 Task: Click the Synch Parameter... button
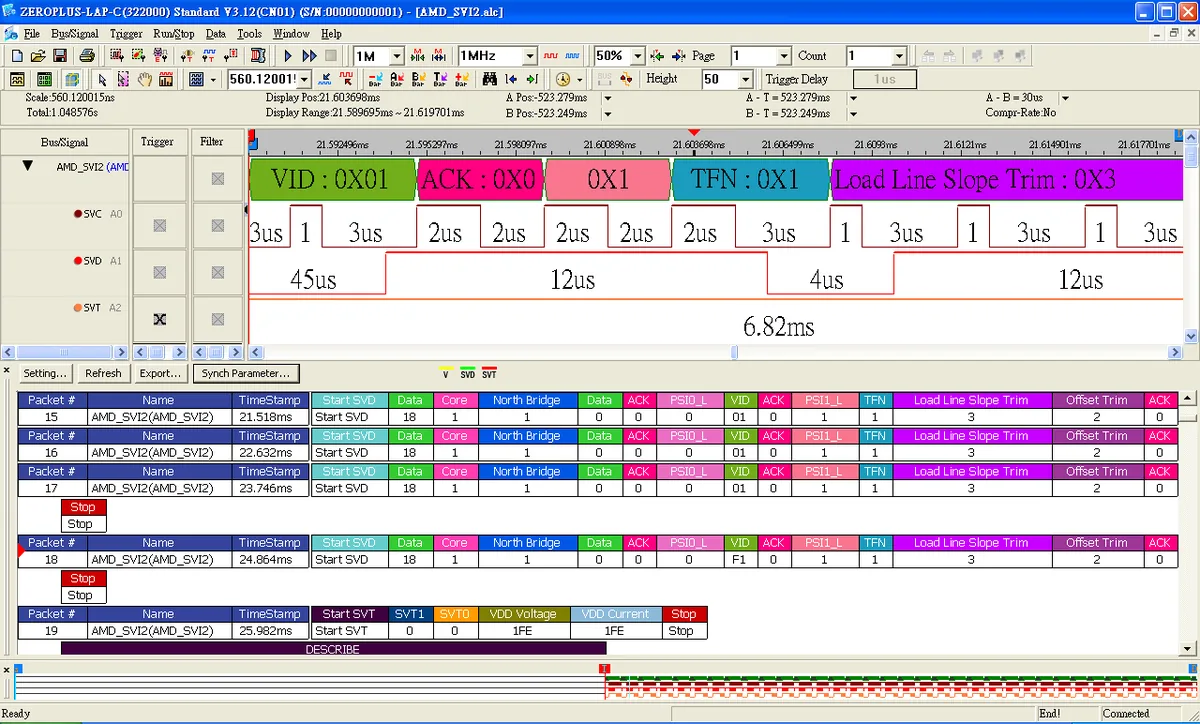pos(246,373)
